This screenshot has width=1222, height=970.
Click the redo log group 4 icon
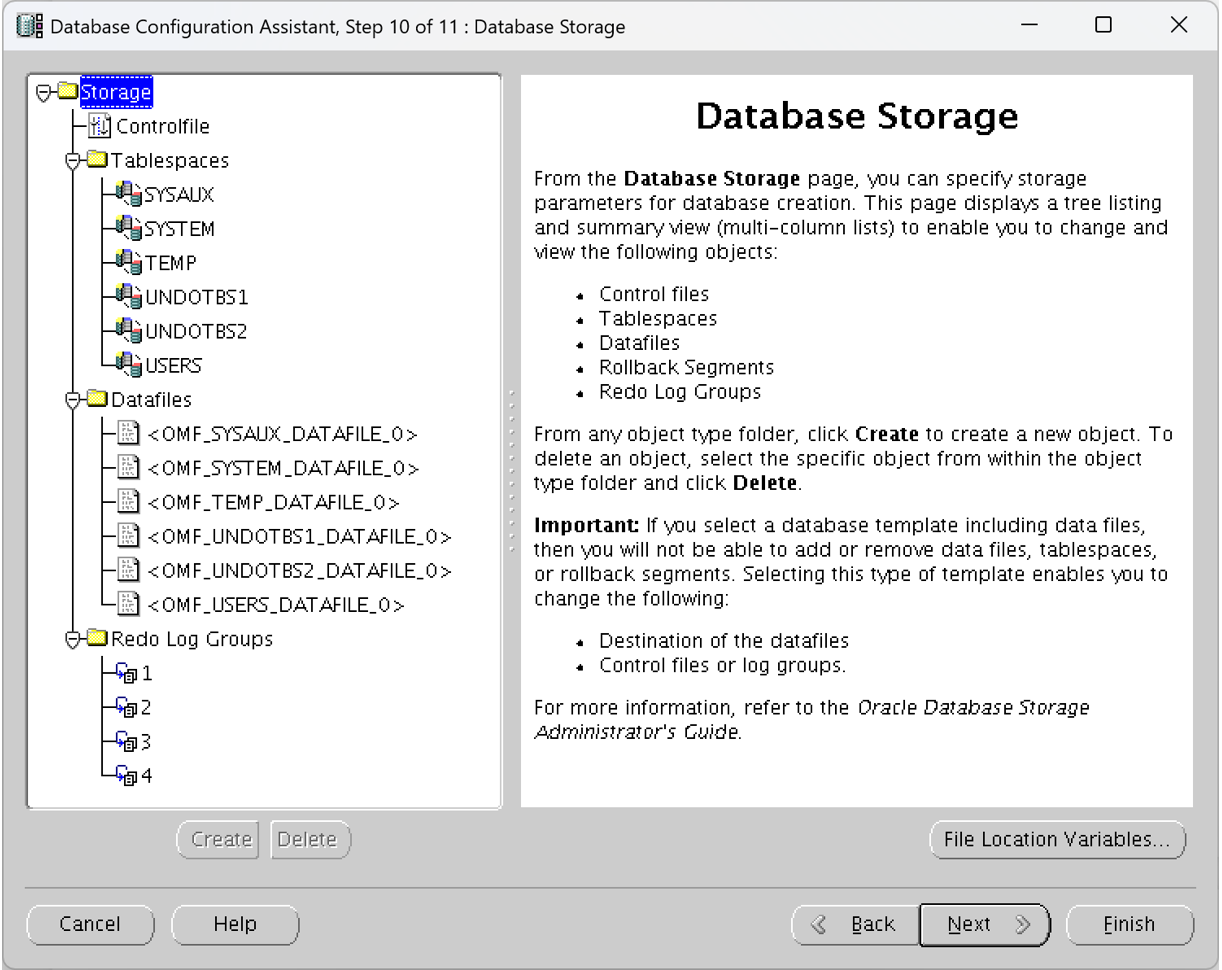[126, 775]
